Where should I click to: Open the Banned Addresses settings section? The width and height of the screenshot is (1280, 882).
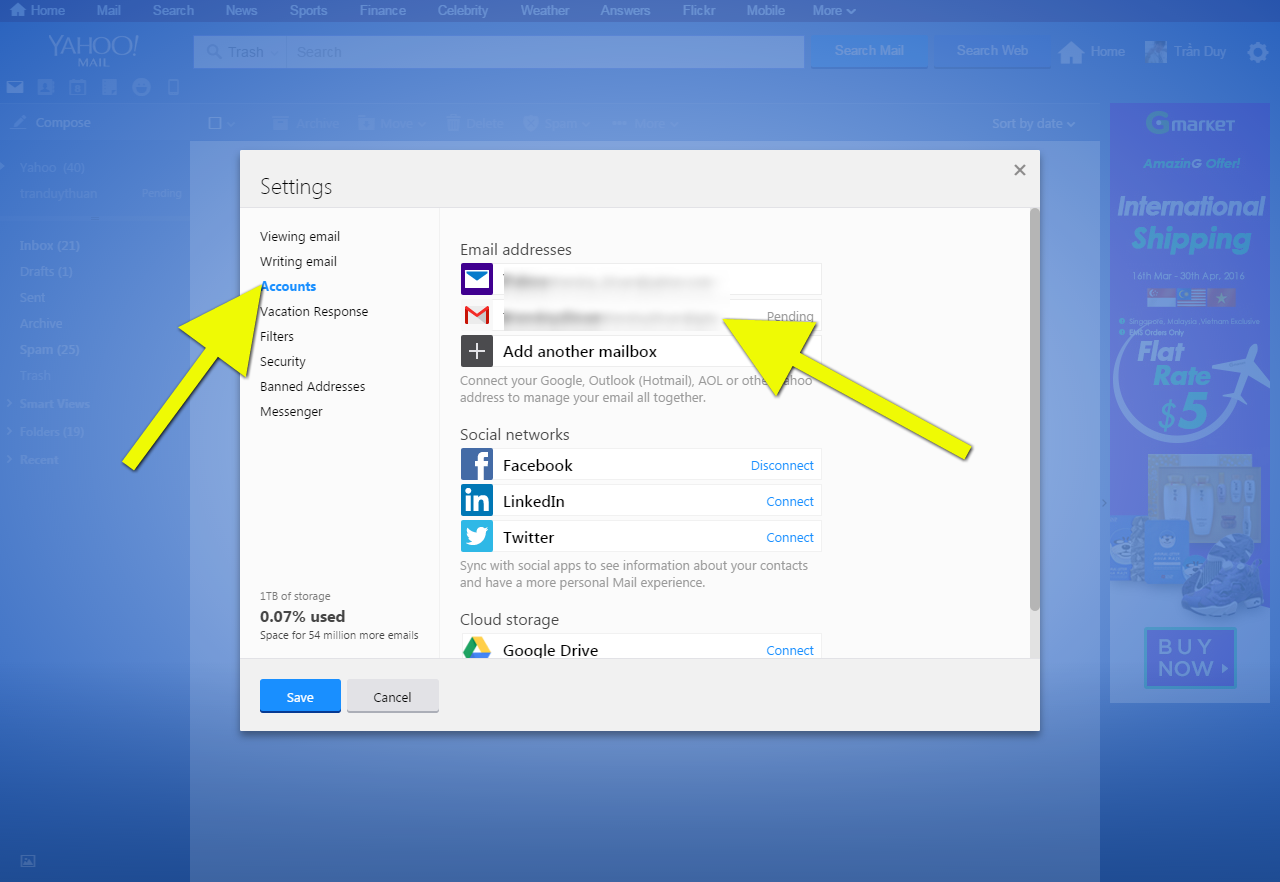tap(313, 387)
